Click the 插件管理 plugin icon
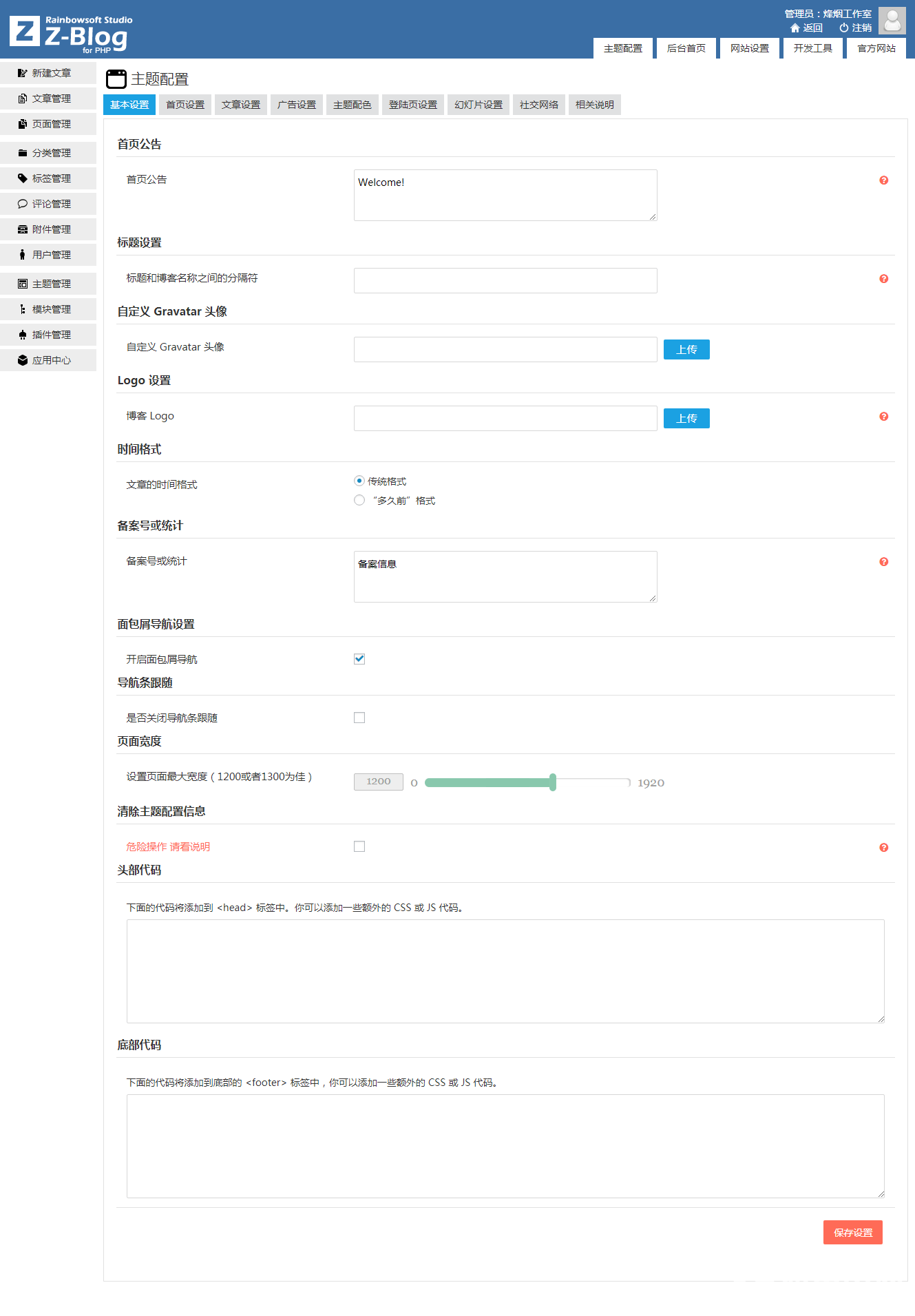 (23, 335)
